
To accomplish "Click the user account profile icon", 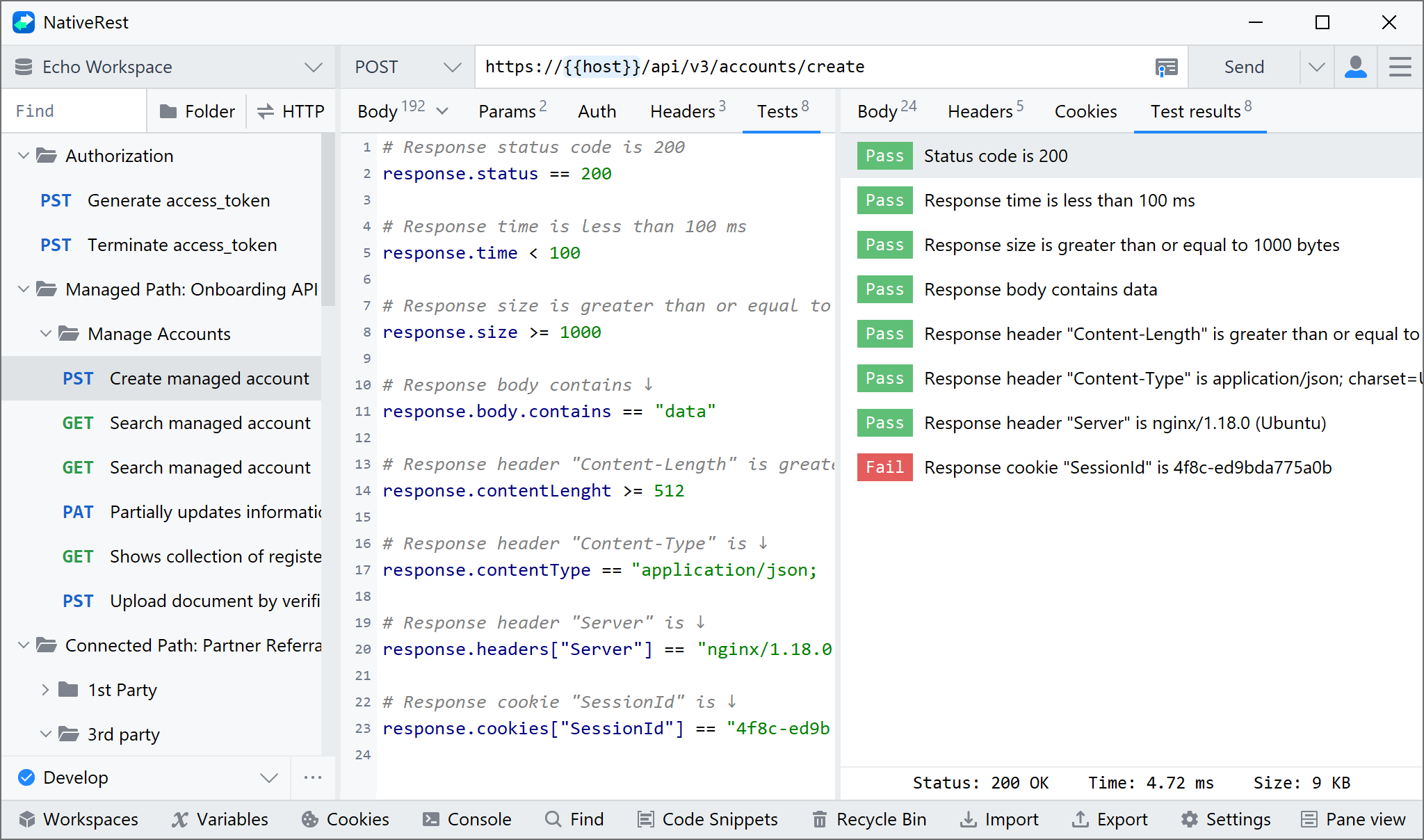I will (1355, 67).
